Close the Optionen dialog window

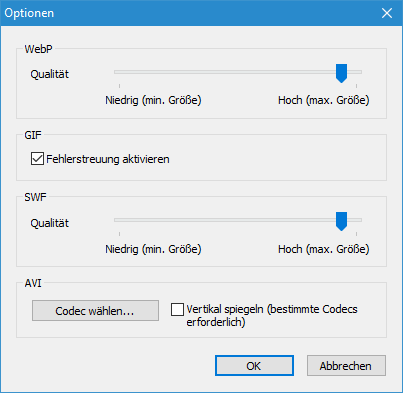[387, 13]
